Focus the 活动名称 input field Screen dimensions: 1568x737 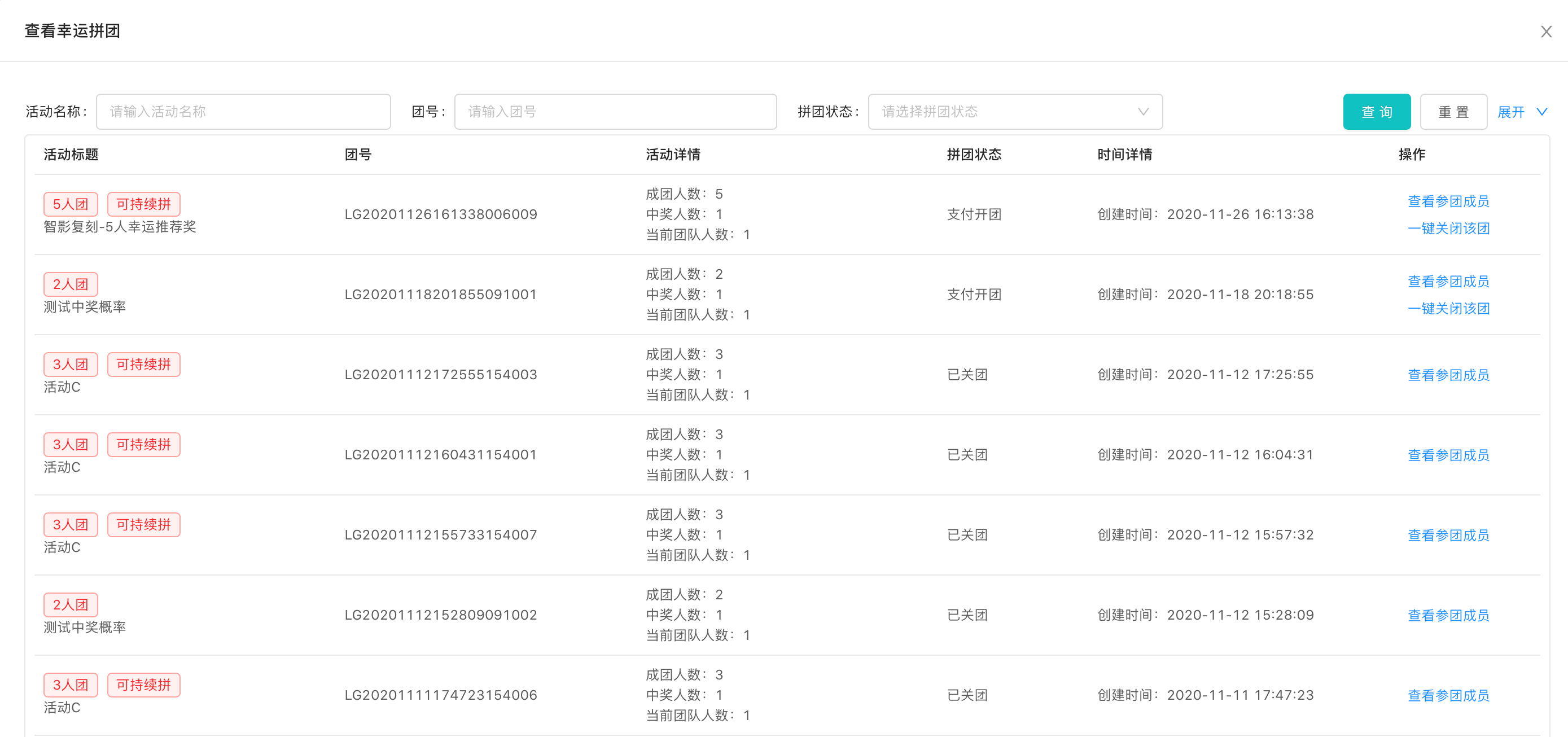coord(243,112)
